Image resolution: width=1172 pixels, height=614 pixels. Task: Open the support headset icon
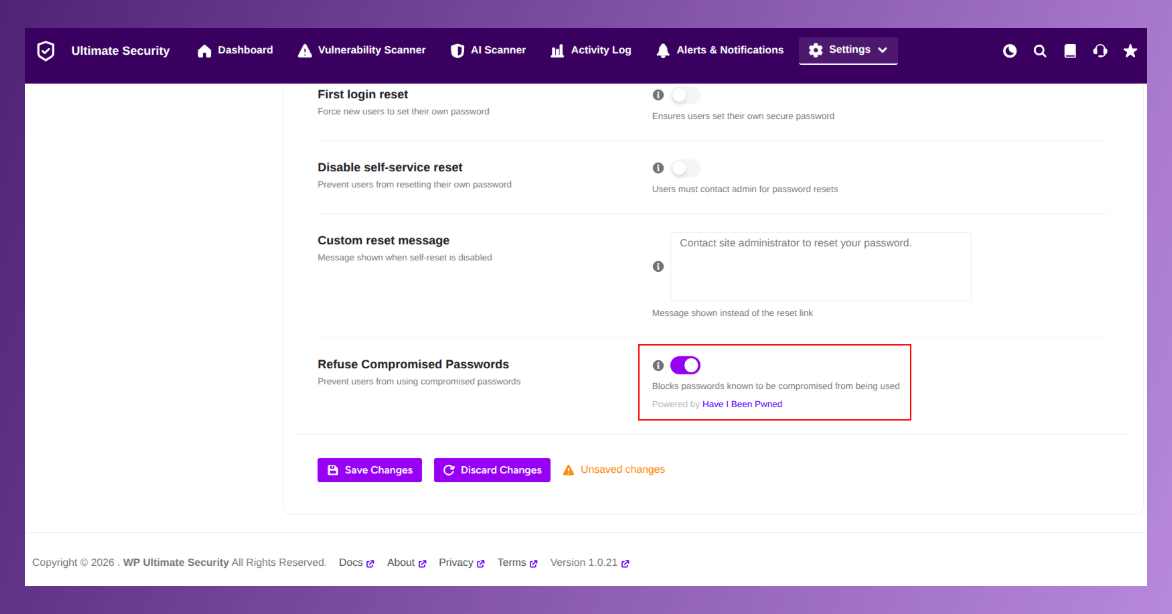click(1100, 51)
